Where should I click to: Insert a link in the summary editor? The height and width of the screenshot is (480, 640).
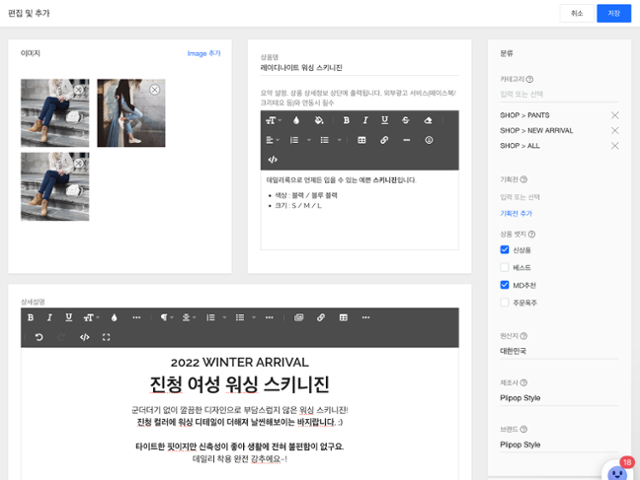384,140
